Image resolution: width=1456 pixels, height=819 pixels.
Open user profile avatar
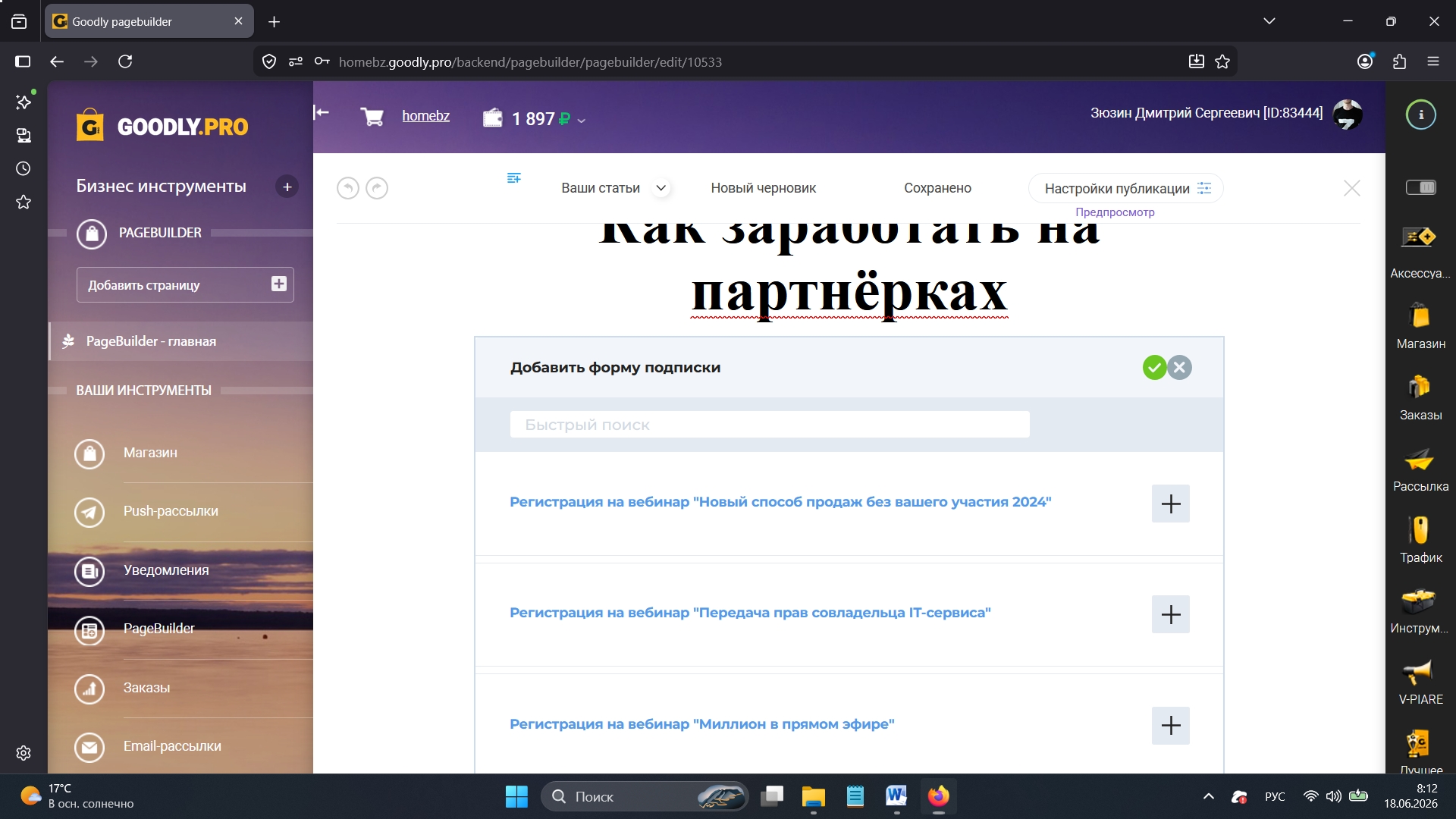(1348, 115)
